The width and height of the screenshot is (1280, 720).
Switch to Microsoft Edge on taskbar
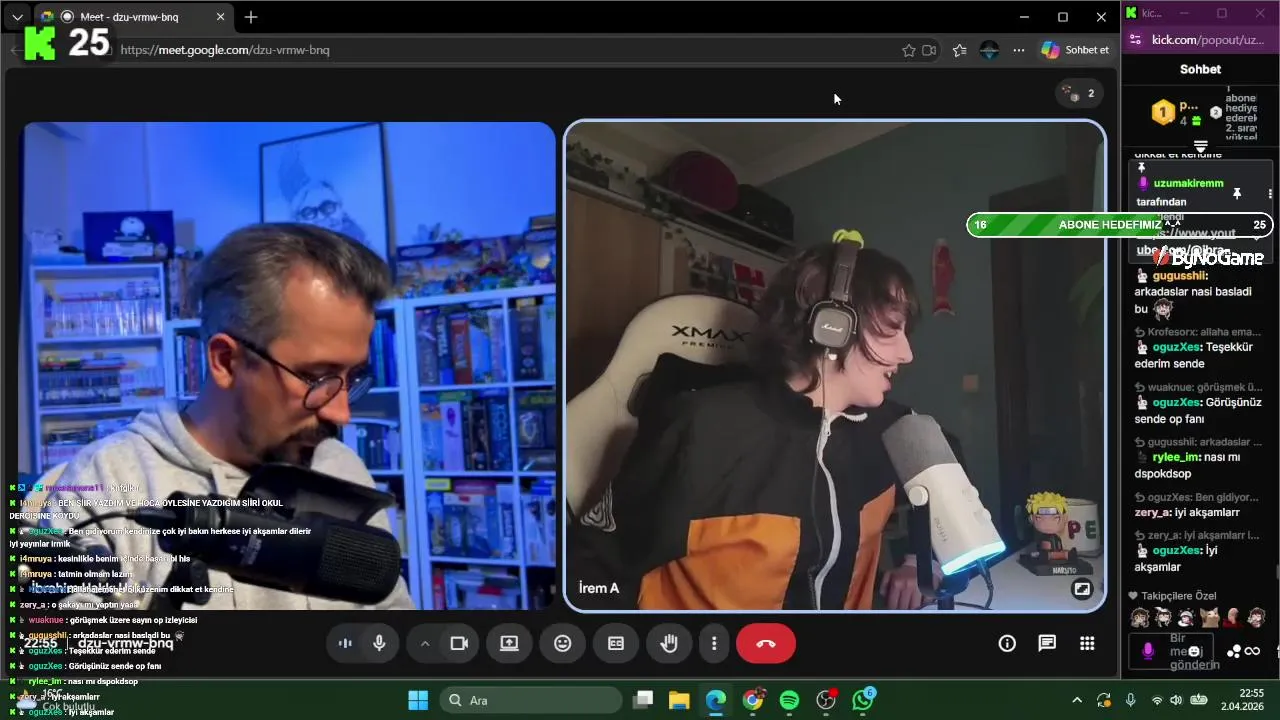(716, 700)
